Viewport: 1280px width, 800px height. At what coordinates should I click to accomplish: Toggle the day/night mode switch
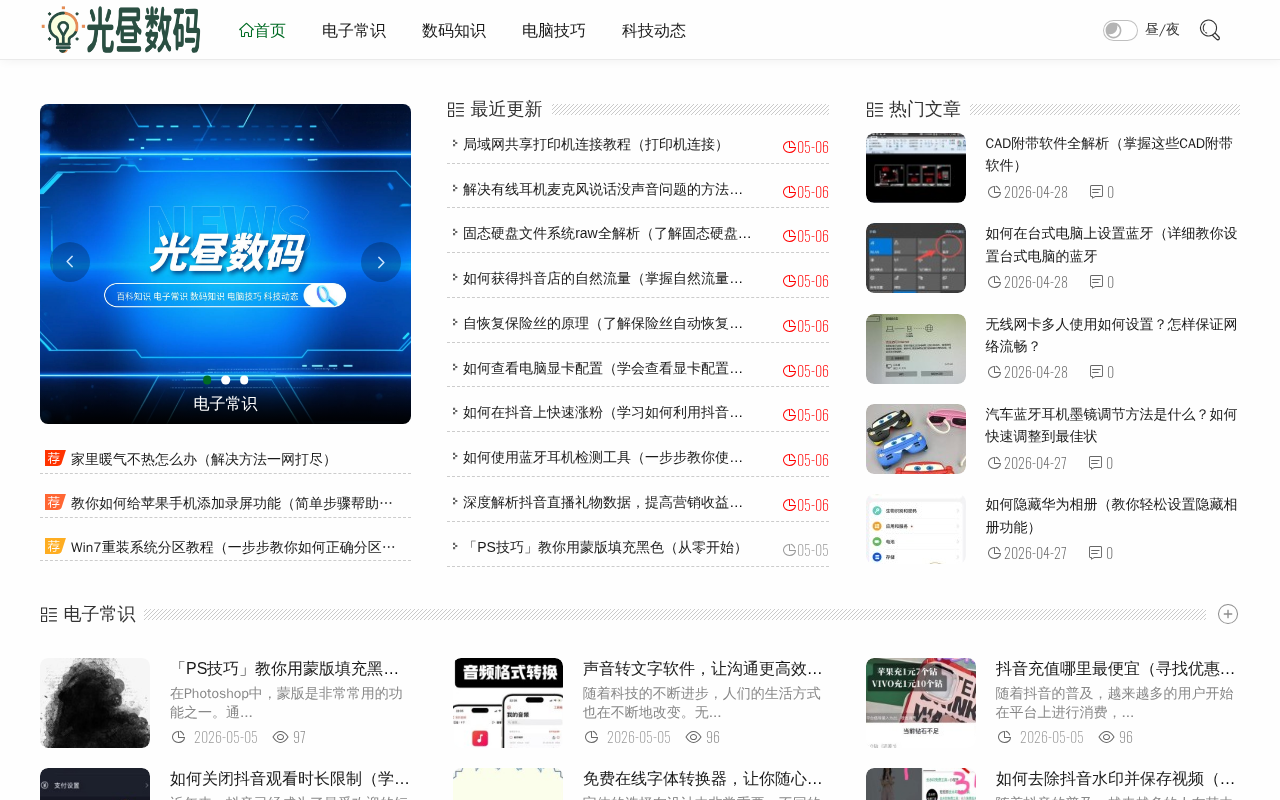[1120, 30]
